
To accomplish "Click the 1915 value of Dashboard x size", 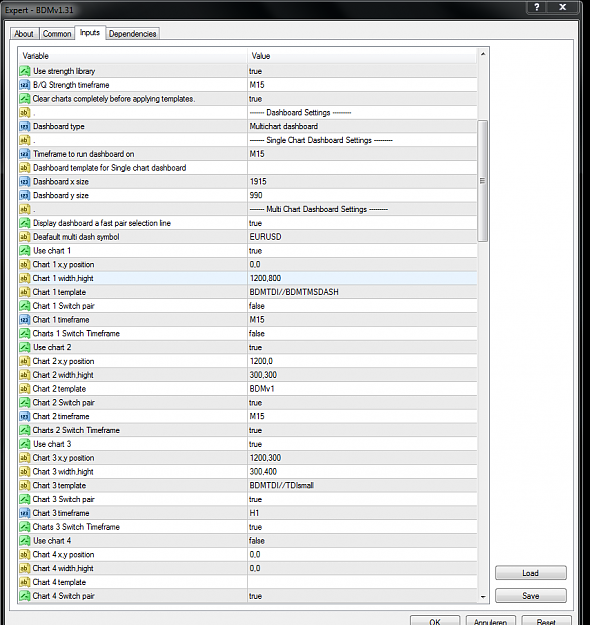I will (258, 181).
